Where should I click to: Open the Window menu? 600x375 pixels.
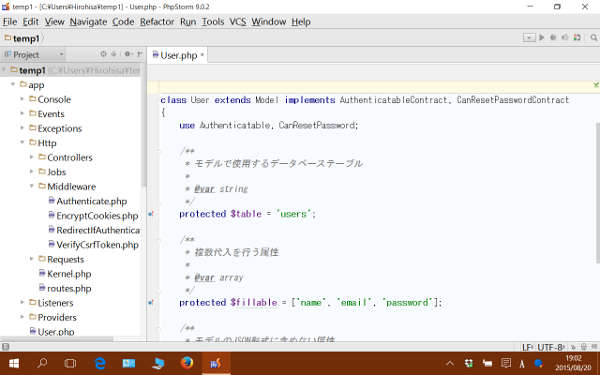coord(269,22)
